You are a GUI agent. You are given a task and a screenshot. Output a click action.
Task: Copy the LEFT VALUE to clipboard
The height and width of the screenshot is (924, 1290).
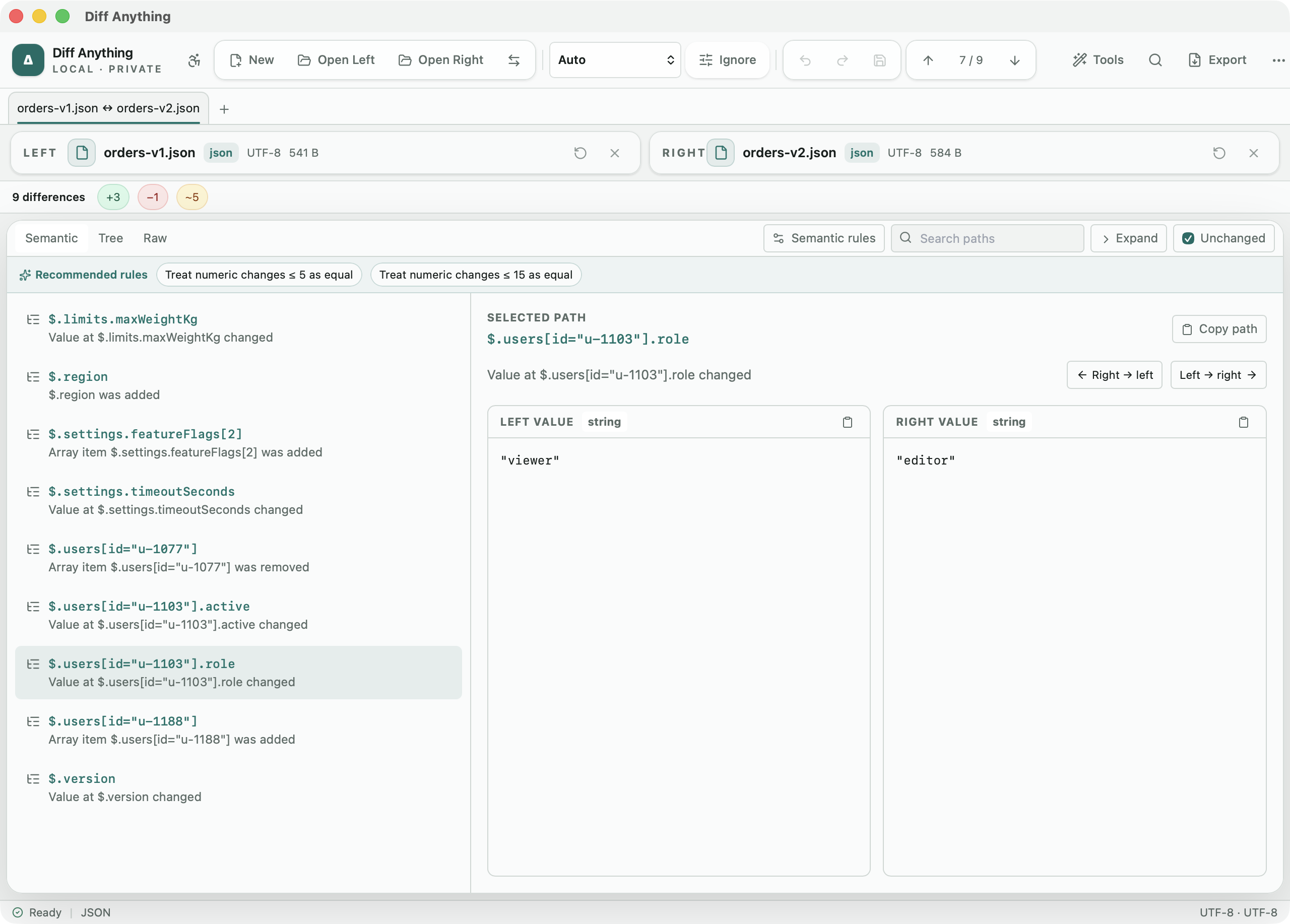(x=848, y=422)
